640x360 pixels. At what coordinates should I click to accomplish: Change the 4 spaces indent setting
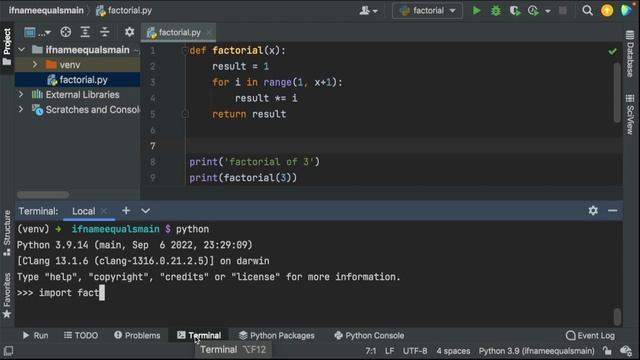(453, 351)
